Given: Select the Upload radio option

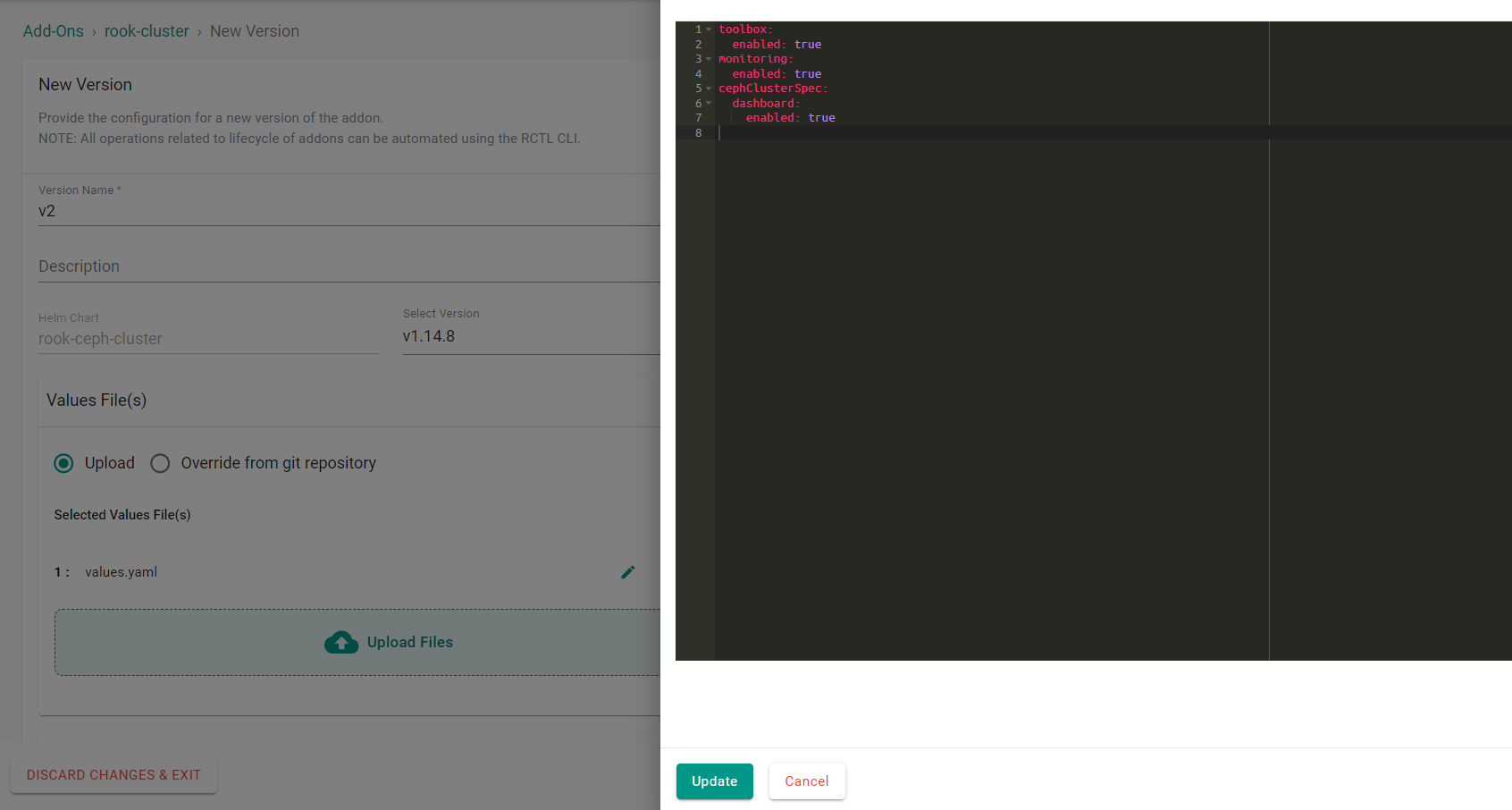Looking at the screenshot, I should 63,463.
